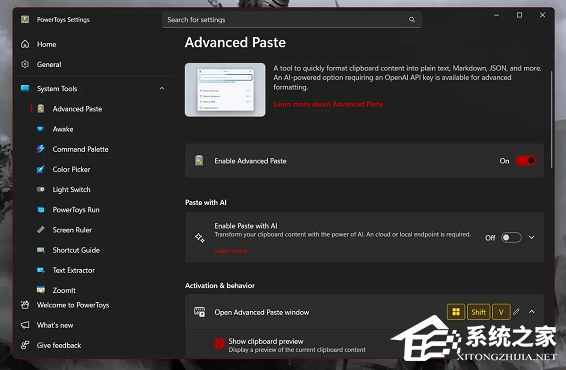566x370 pixels.
Task: Expand the Enable Paste with AI chevron
Action: coord(532,238)
